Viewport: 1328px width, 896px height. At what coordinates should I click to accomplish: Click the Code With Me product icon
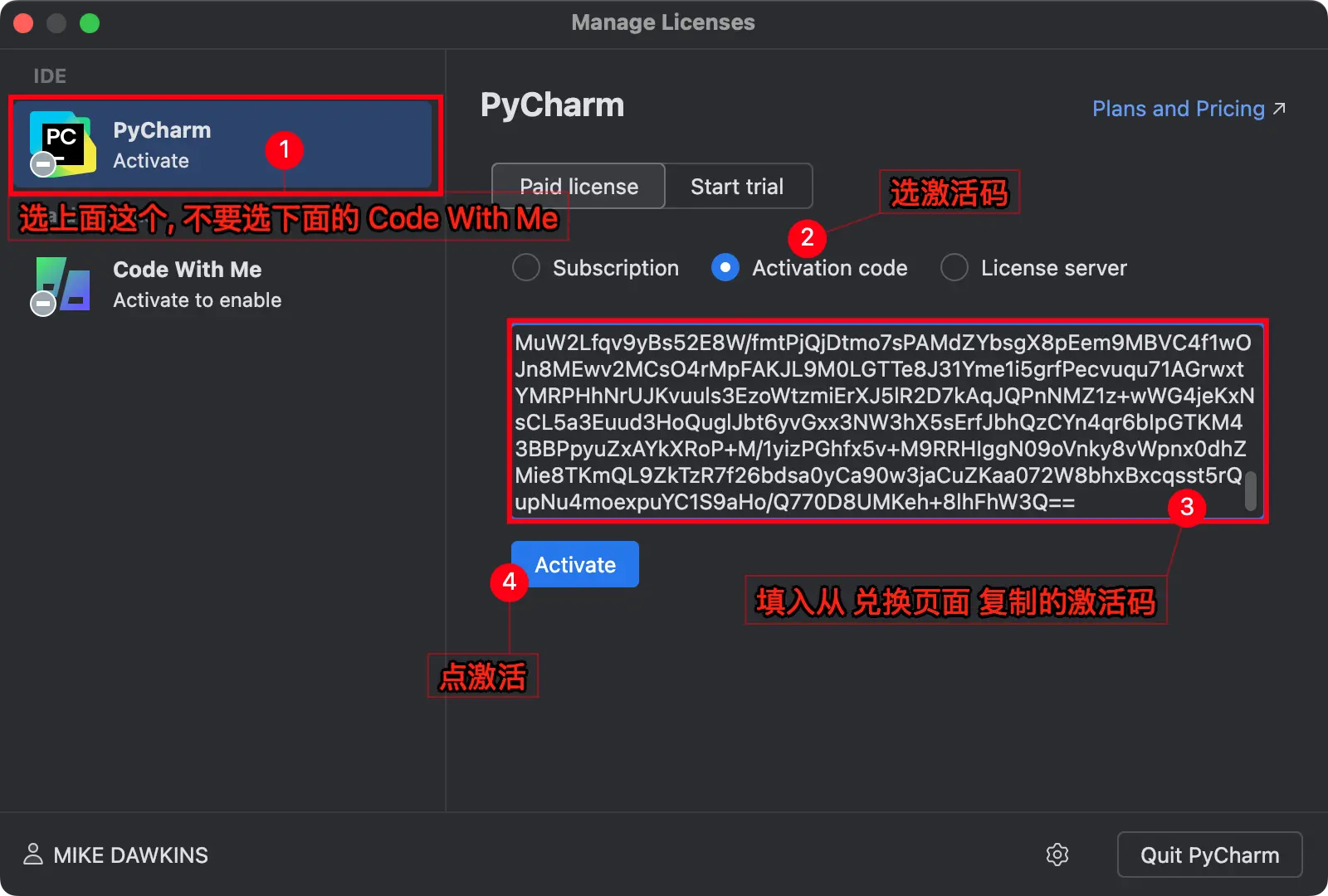click(61, 285)
